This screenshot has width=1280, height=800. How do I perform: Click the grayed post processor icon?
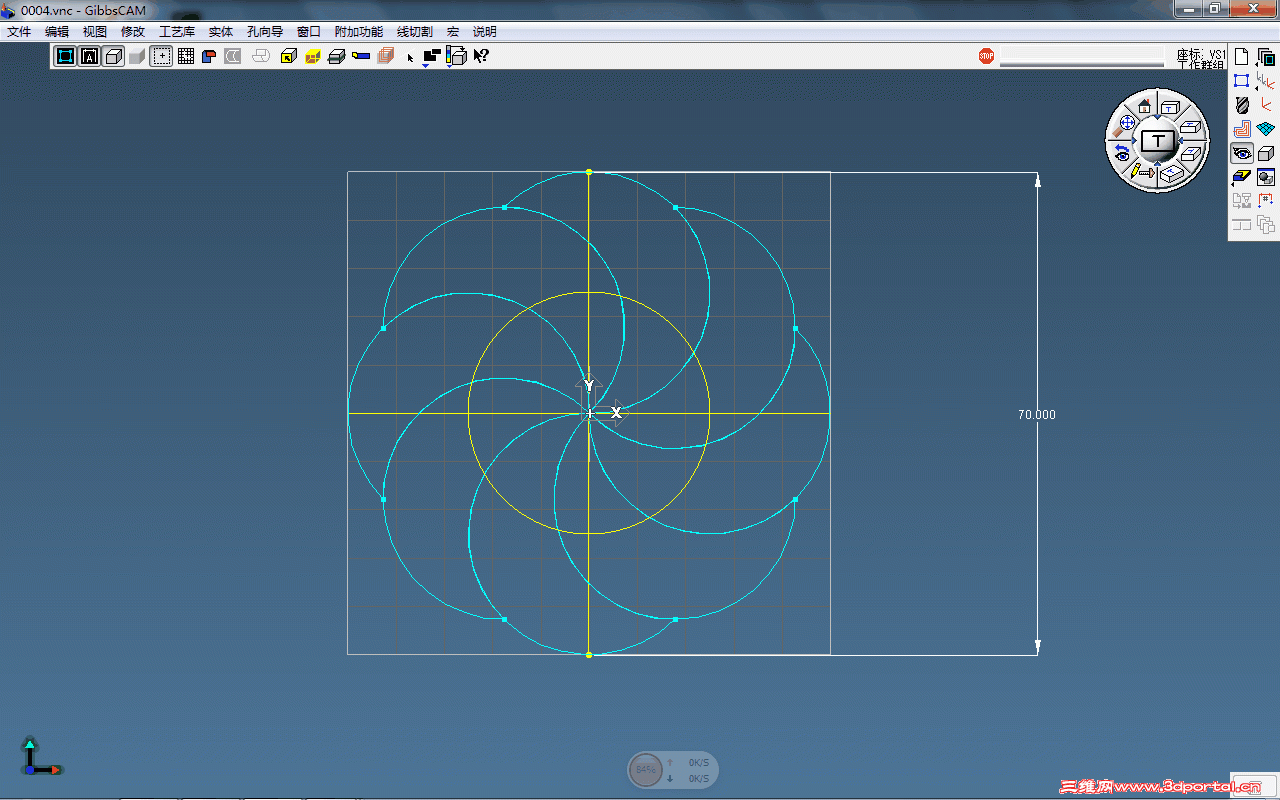pyautogui.click(x=1242, y=201)
